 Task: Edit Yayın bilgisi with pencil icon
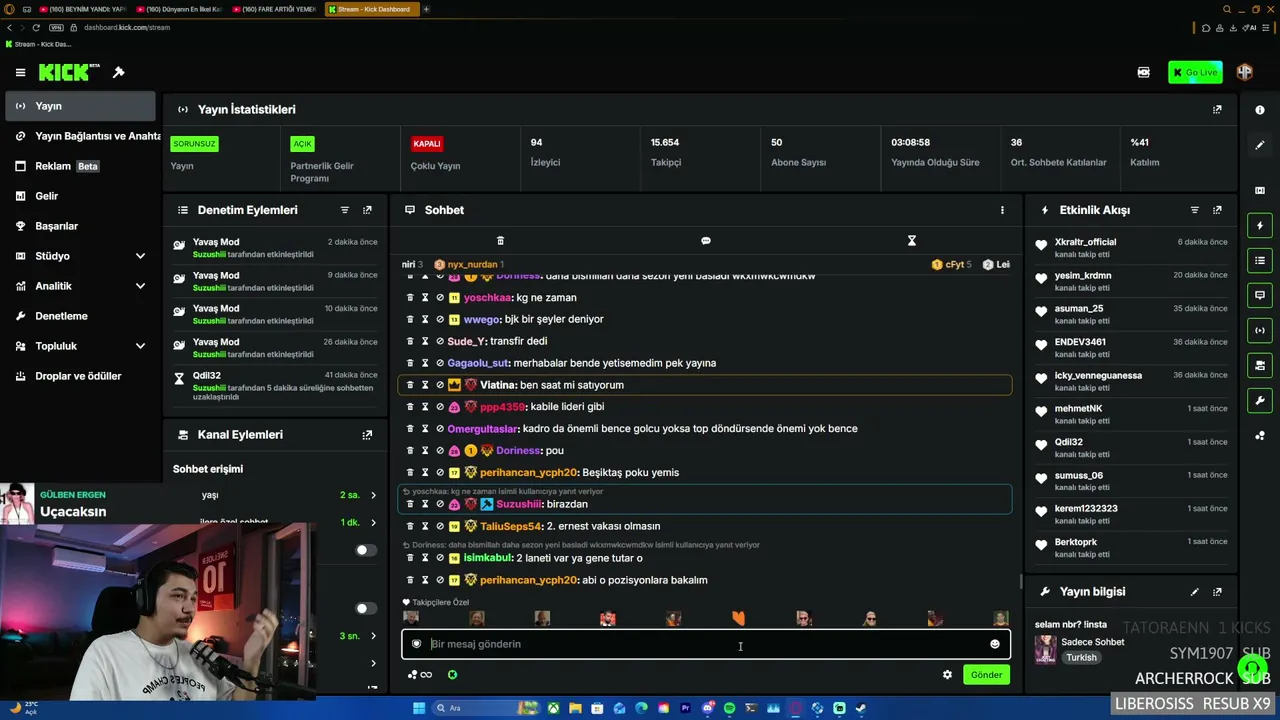tap(1194, 592)
